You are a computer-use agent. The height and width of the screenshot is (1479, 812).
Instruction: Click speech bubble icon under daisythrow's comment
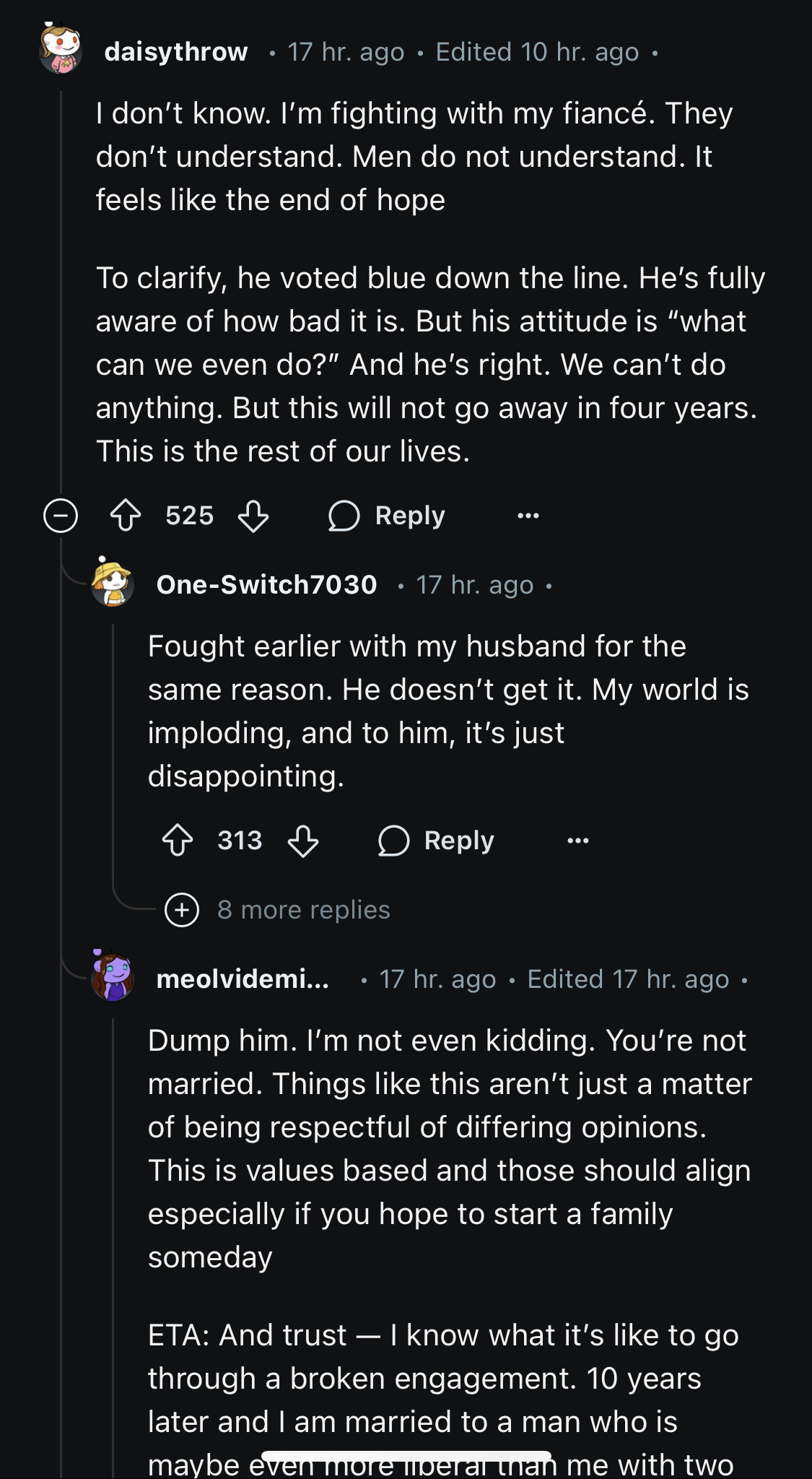(344, 516)
